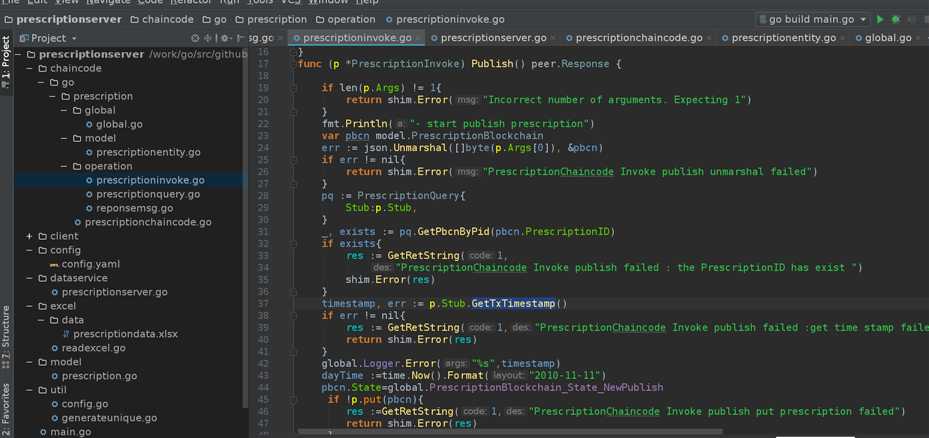
Task: Click the data folder icon under excel
Action: 54,320
